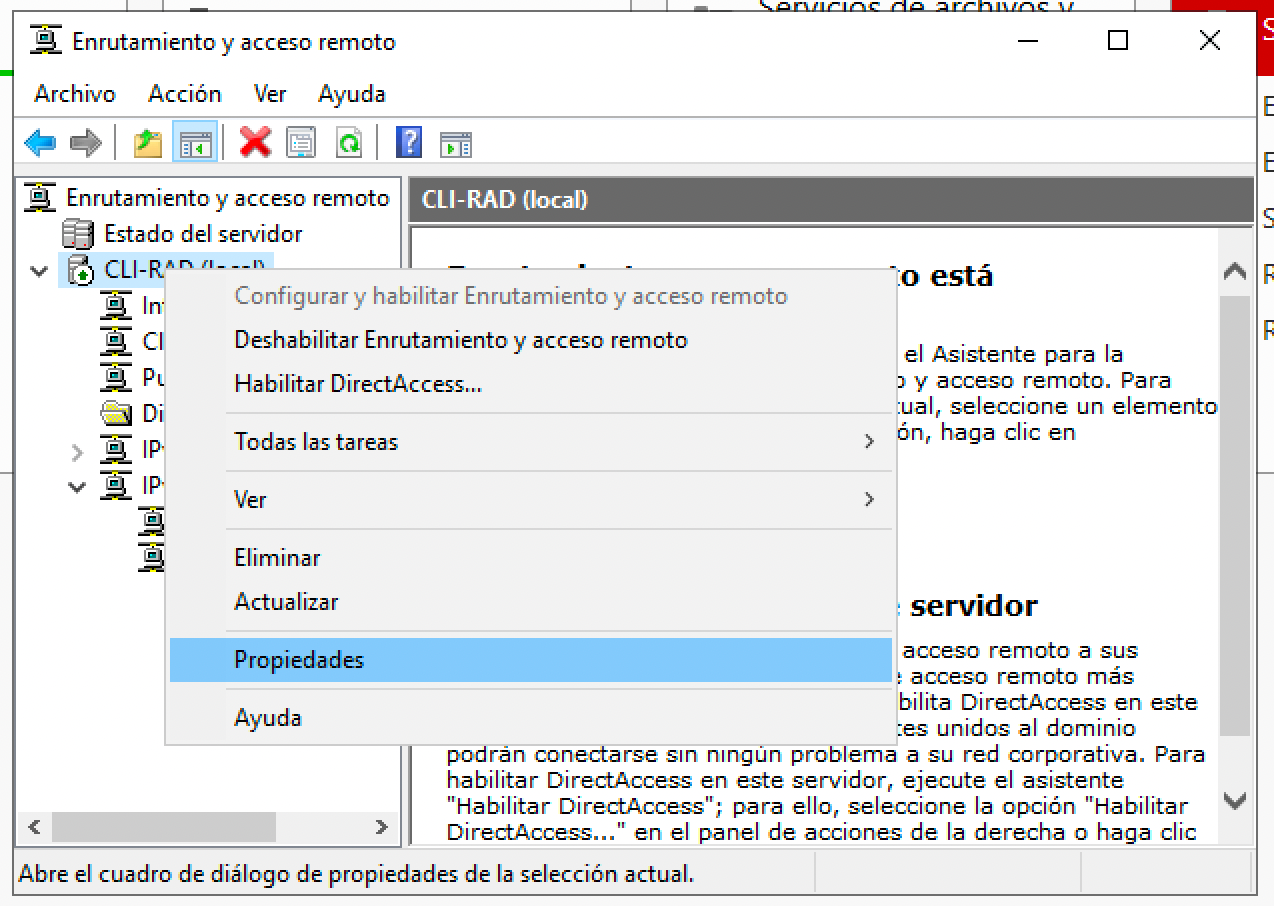The height and width of the screenshot is (906, 1274).
Task: Open the Help toolbar icon
Action: tap(407, 141)
